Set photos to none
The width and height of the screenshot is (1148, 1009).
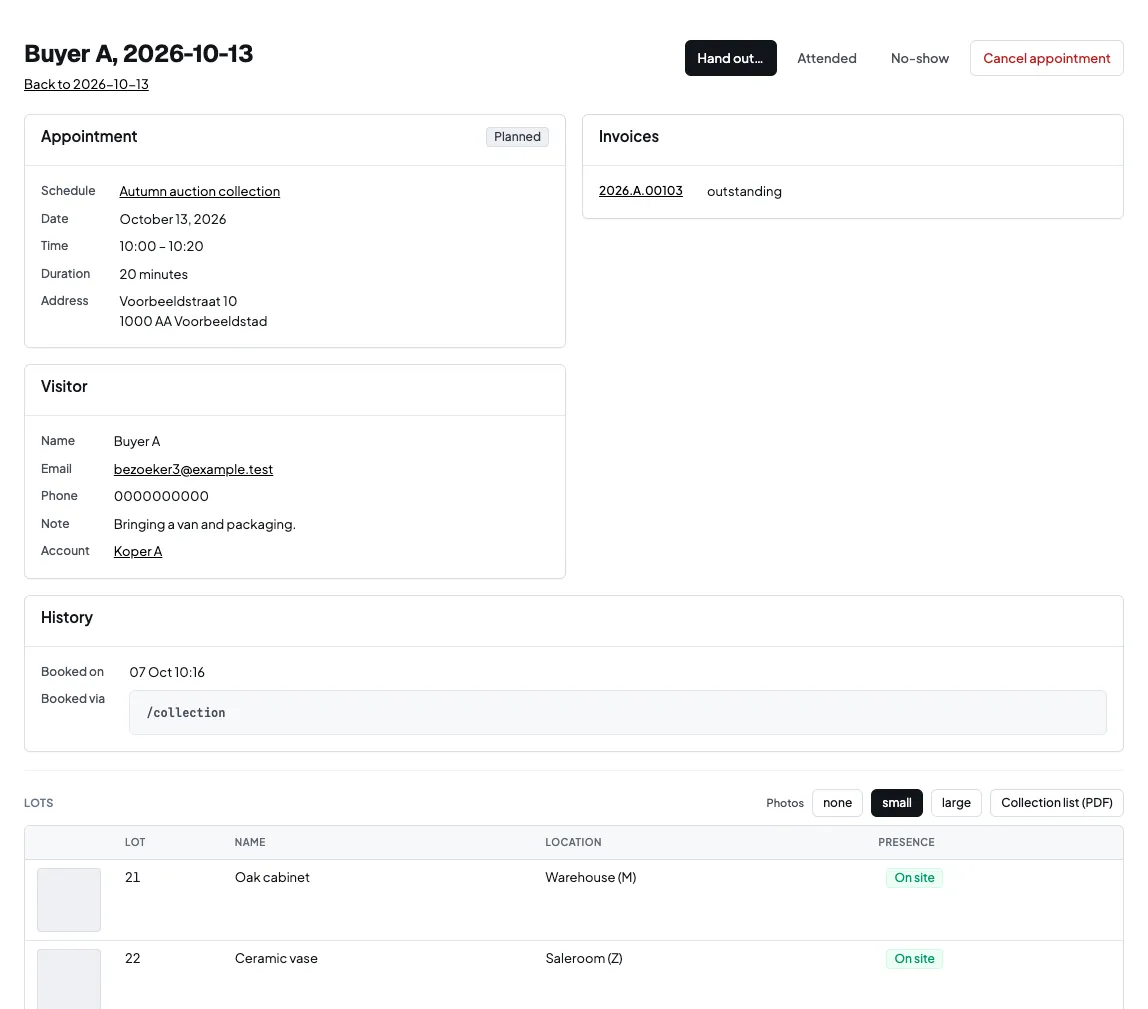click(837, 803)
